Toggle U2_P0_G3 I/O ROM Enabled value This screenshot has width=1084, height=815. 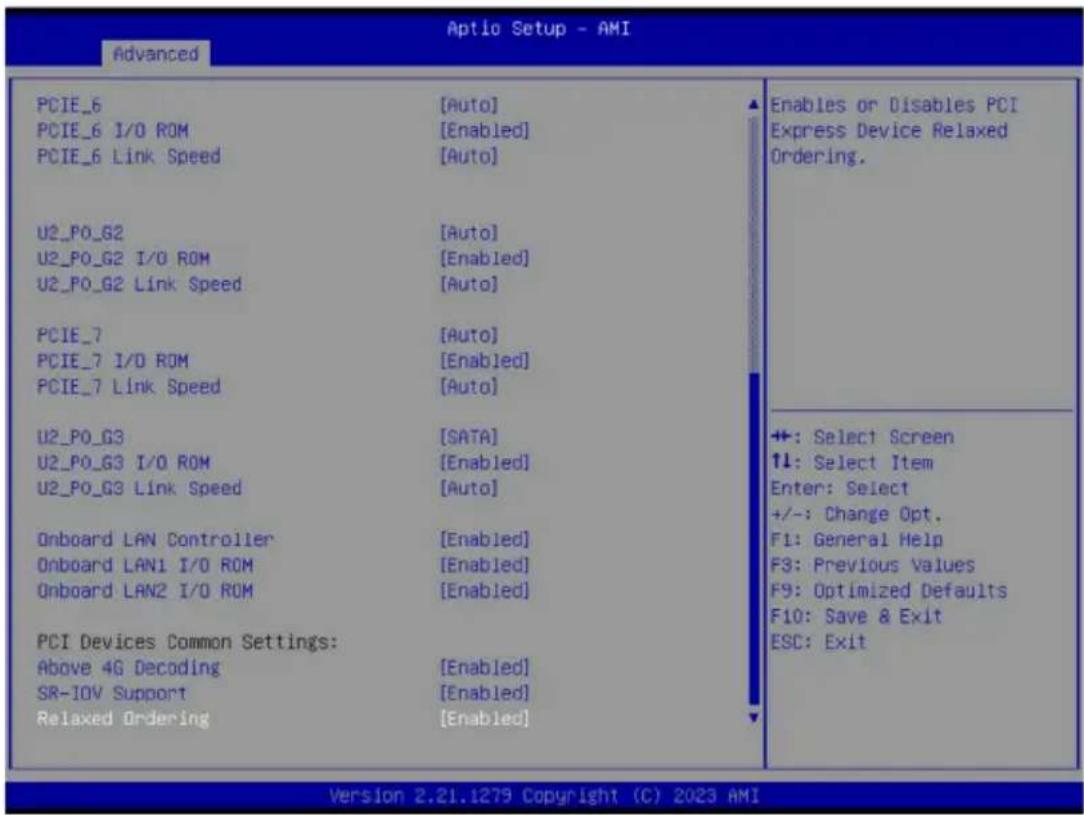485,462
